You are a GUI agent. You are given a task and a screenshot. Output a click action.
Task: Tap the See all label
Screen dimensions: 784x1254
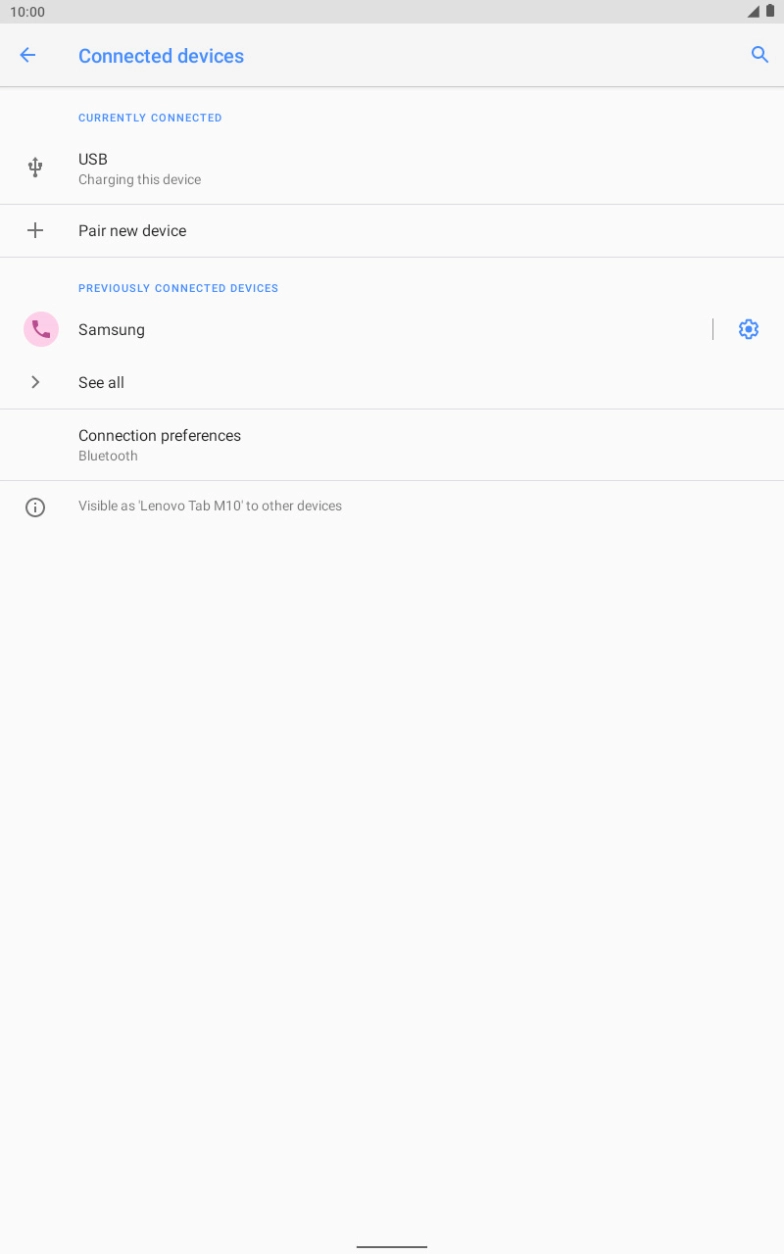click(101, 382)
